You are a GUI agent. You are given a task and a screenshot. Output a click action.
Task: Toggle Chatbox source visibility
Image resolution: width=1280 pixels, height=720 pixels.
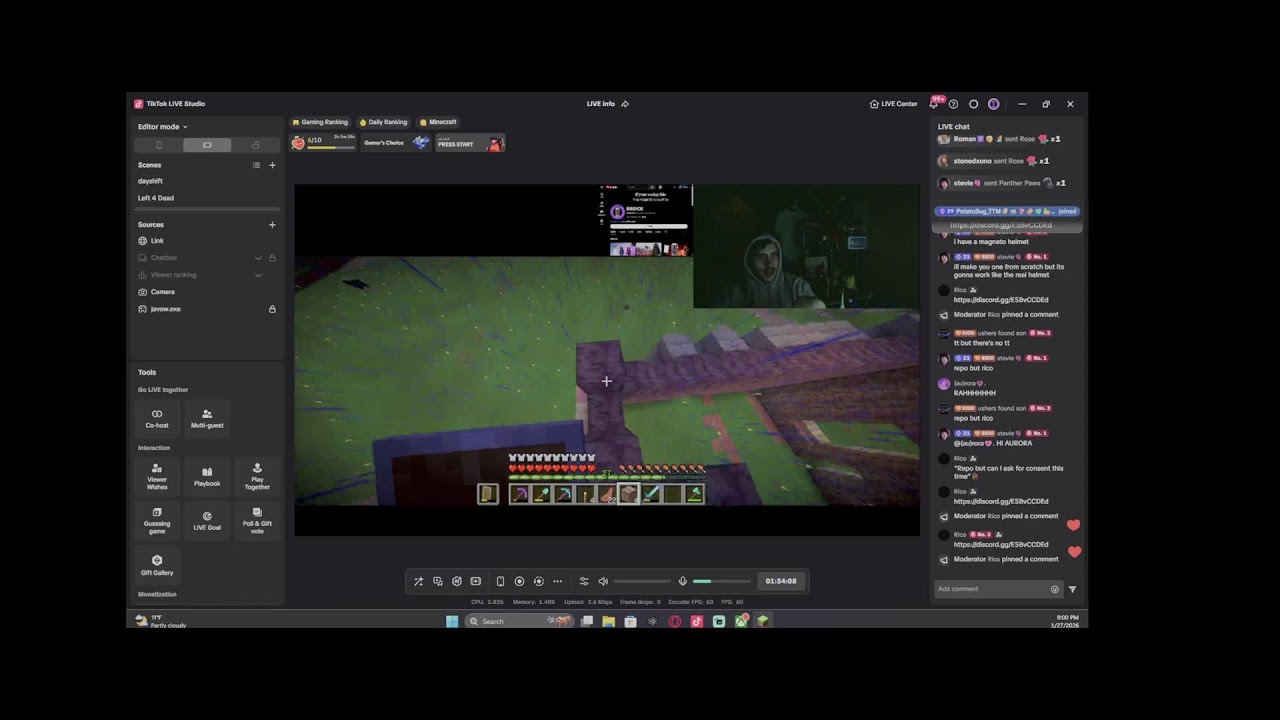258,258
